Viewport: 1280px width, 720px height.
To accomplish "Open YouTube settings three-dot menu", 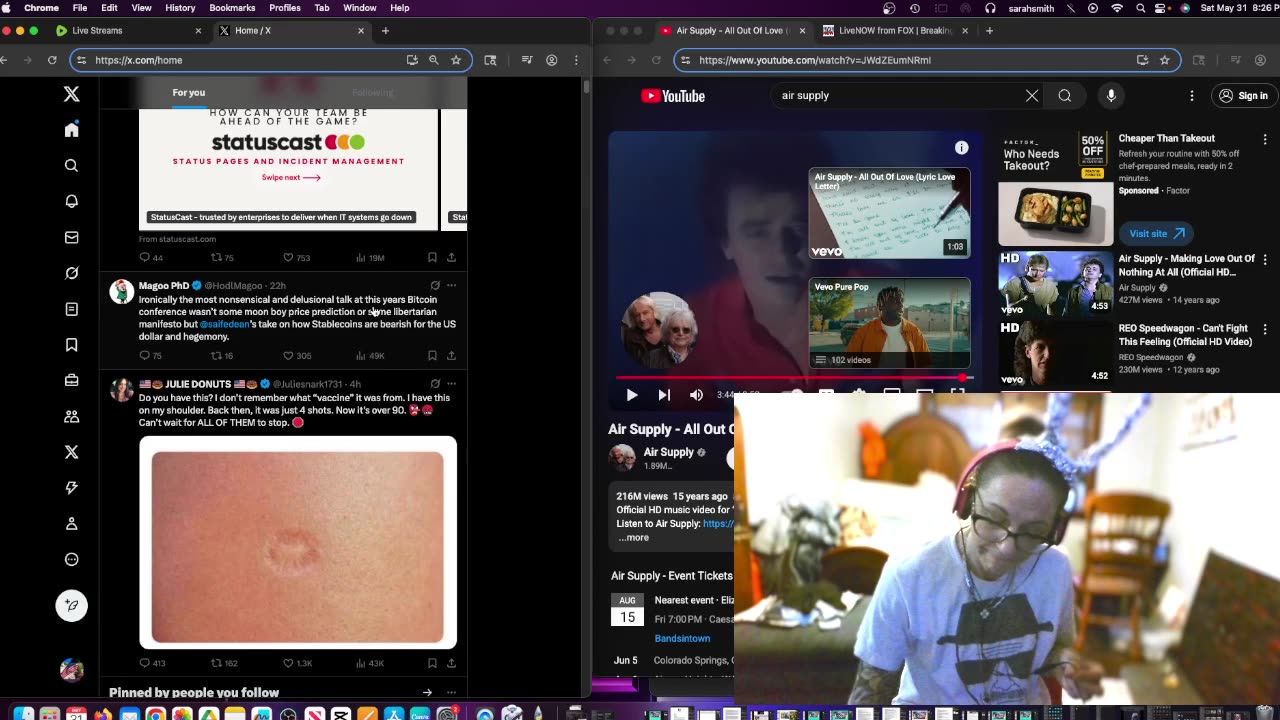I will (x=1192, y=96).
